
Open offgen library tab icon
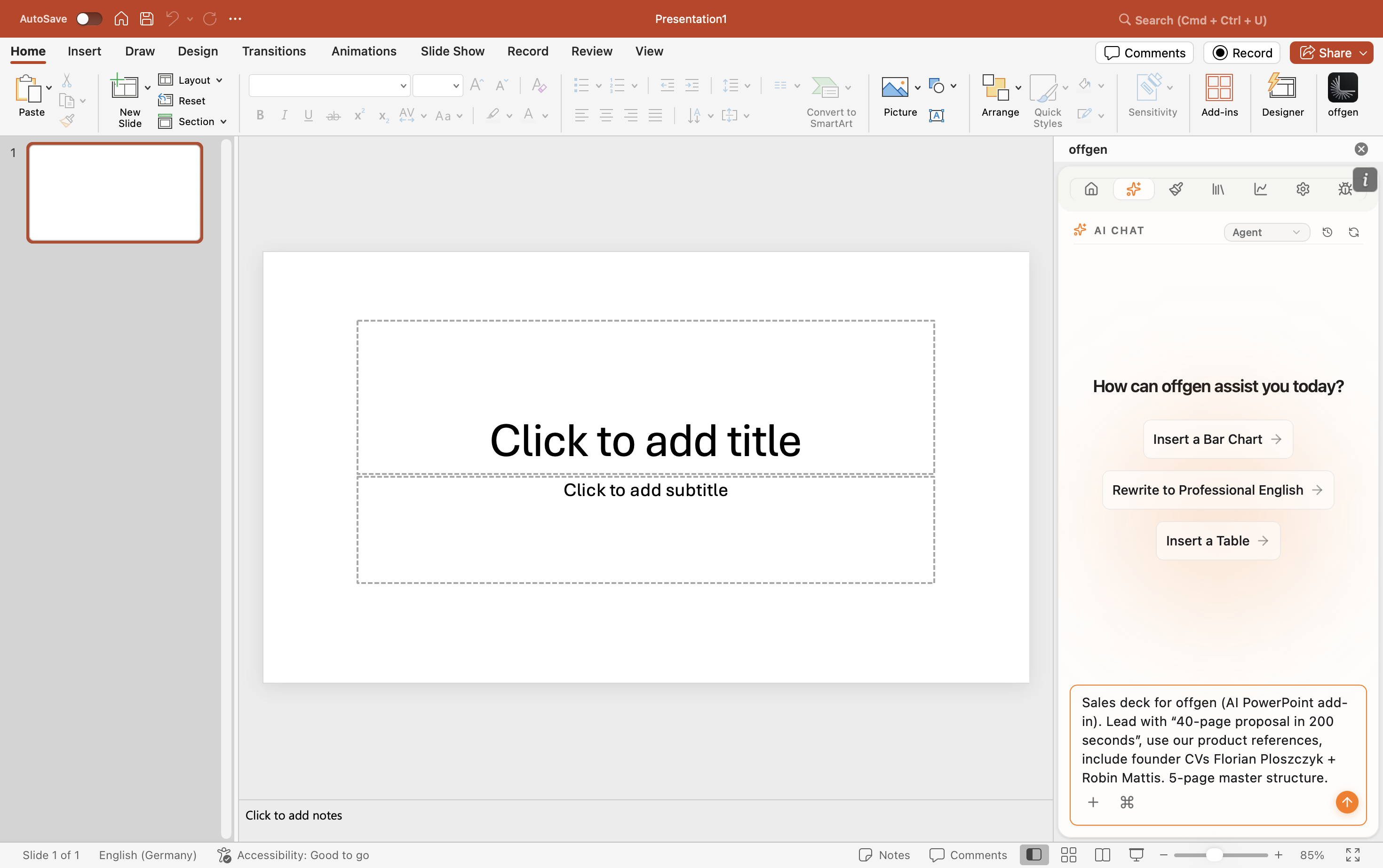(x=1217, y=189)
